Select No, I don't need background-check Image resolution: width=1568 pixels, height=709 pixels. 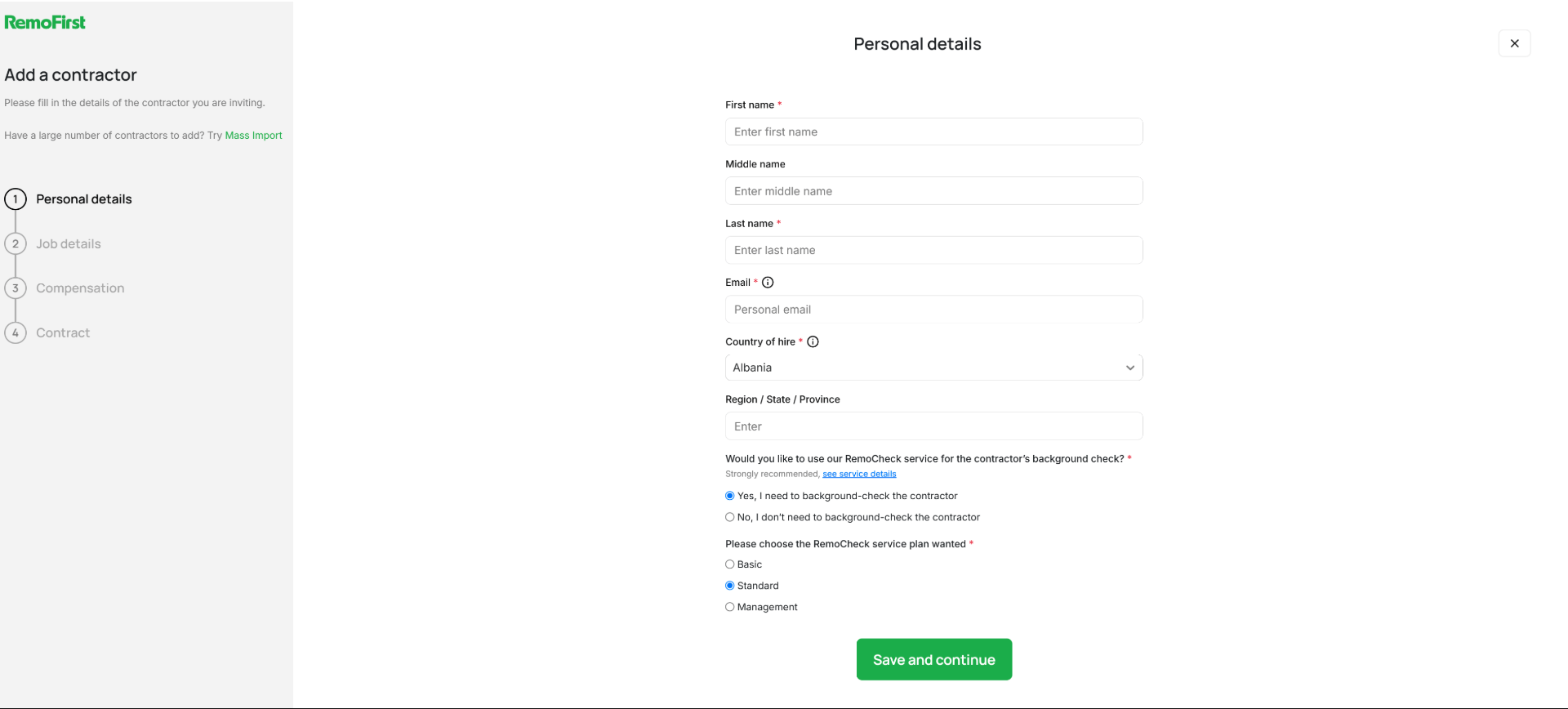coord(730,517)
